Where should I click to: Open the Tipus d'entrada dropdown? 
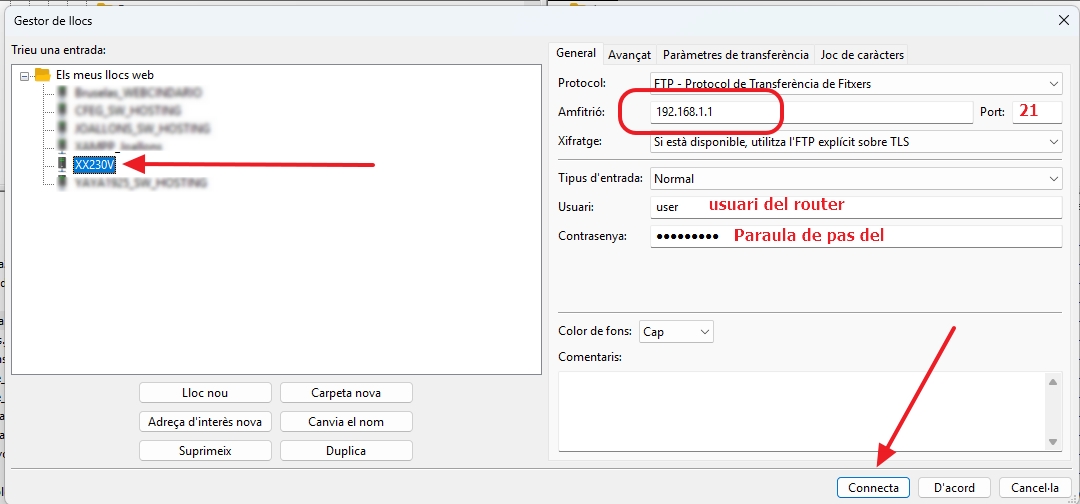[x=855, y=178]
